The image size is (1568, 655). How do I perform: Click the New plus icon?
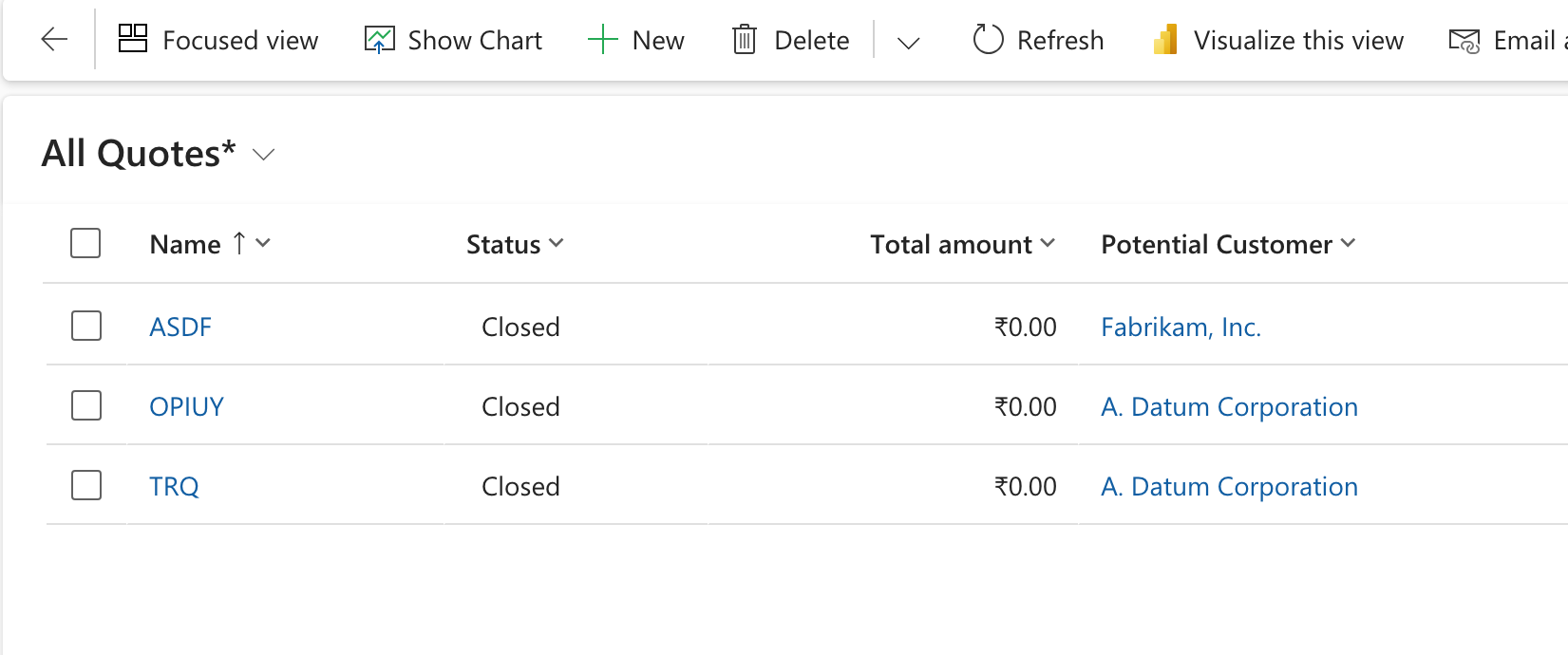click(603, 40)
